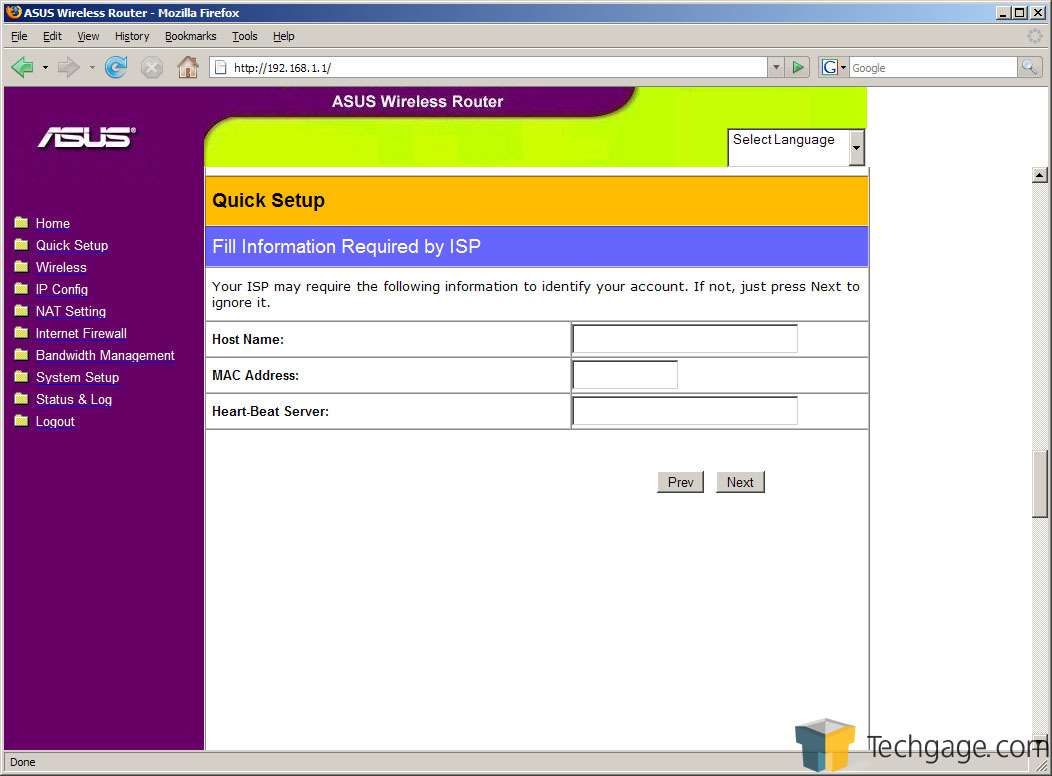Click the Google search engine icon
Screen dimensions: 1052x776
click(x=830, y=67)
